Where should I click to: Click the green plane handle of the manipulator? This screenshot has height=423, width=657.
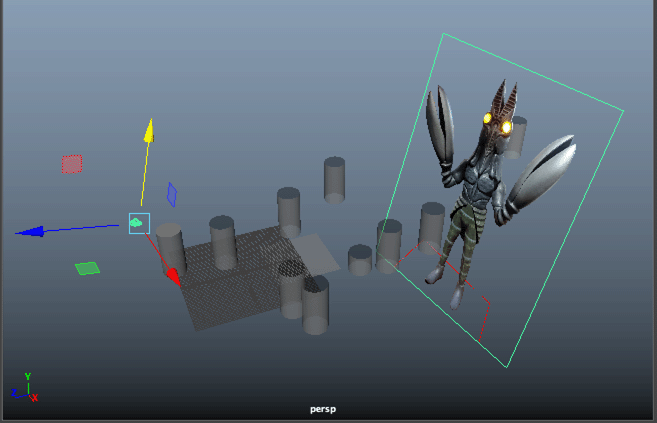tap(87, 268)
